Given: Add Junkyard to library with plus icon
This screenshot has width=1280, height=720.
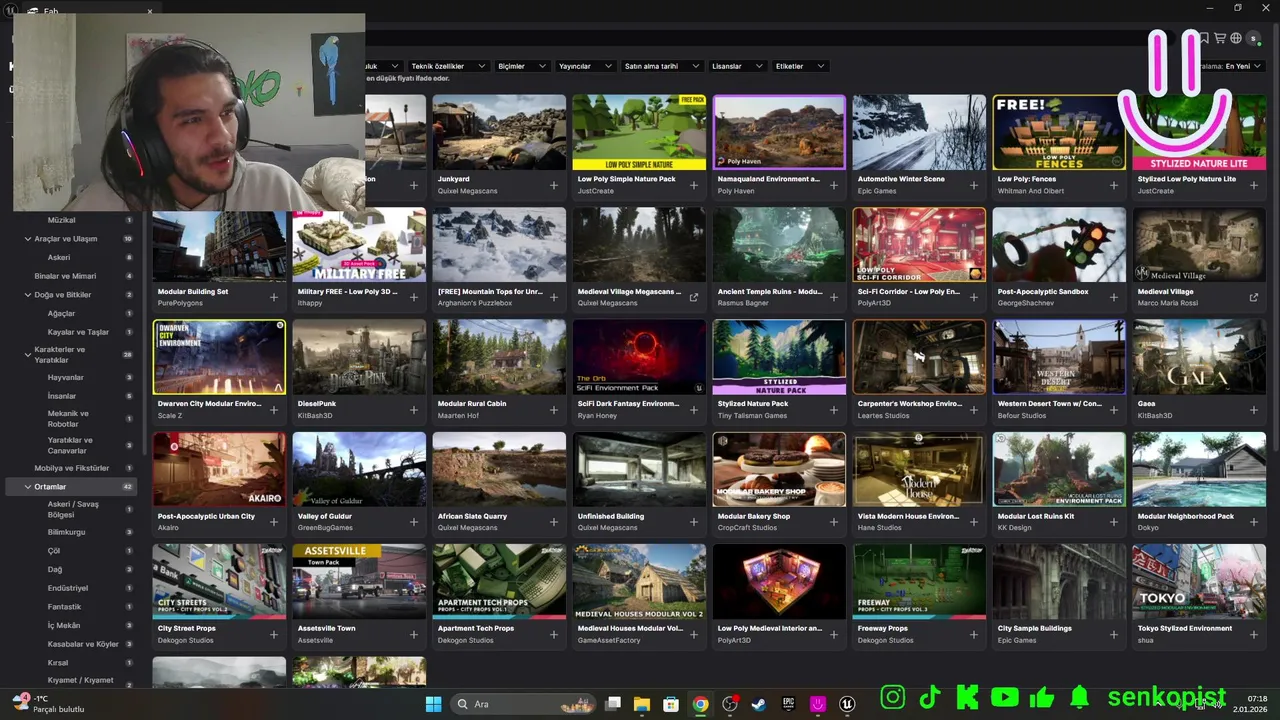Looking at the screenshot, I should click(x=554, y=185).
